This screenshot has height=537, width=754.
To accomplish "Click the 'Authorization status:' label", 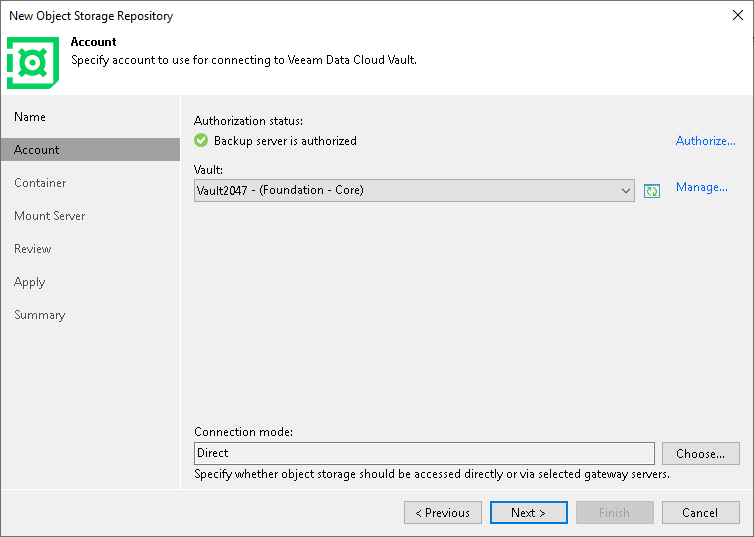I will pyautogui.click(x=248, y=121).
